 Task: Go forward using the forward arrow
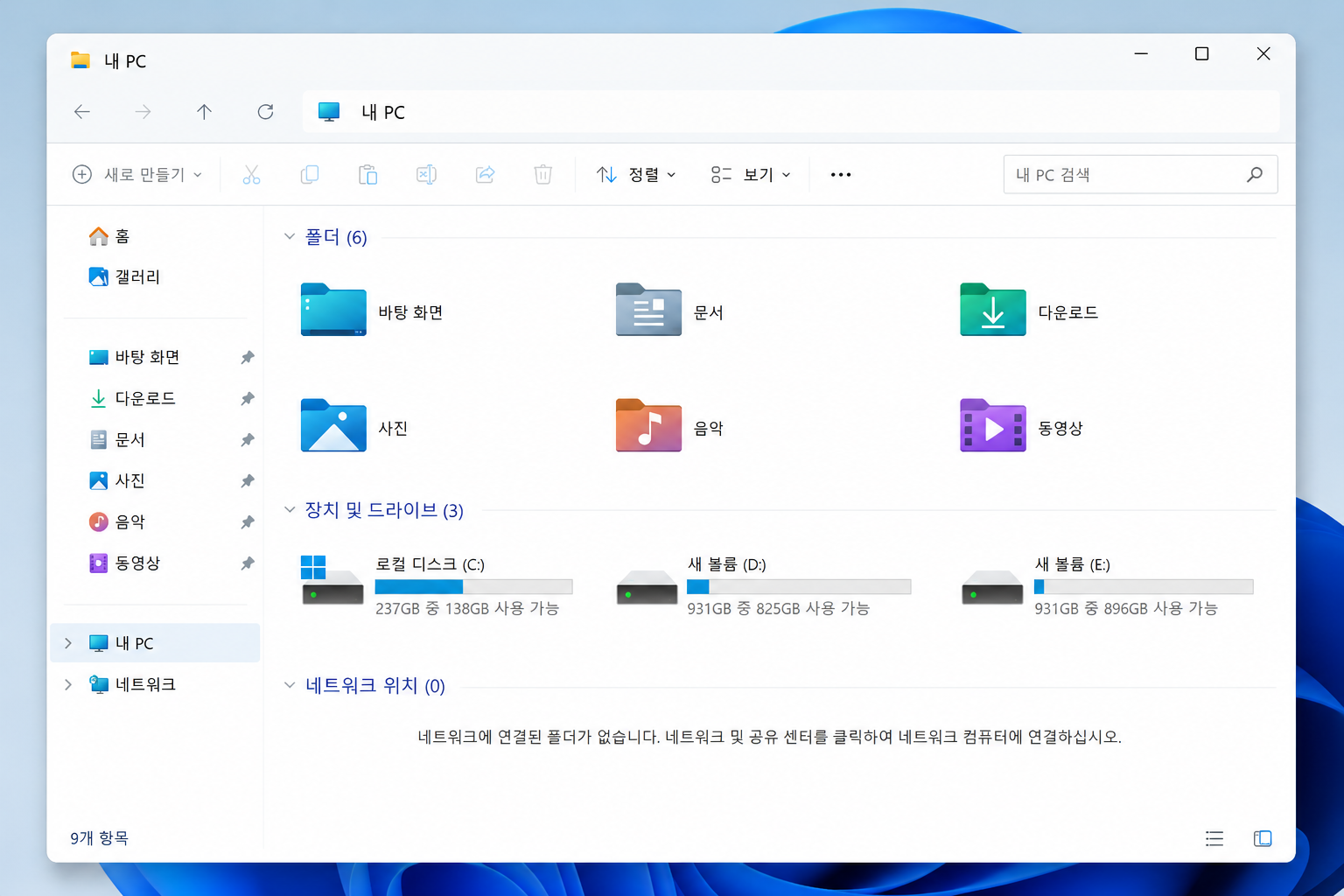[143, 112]
